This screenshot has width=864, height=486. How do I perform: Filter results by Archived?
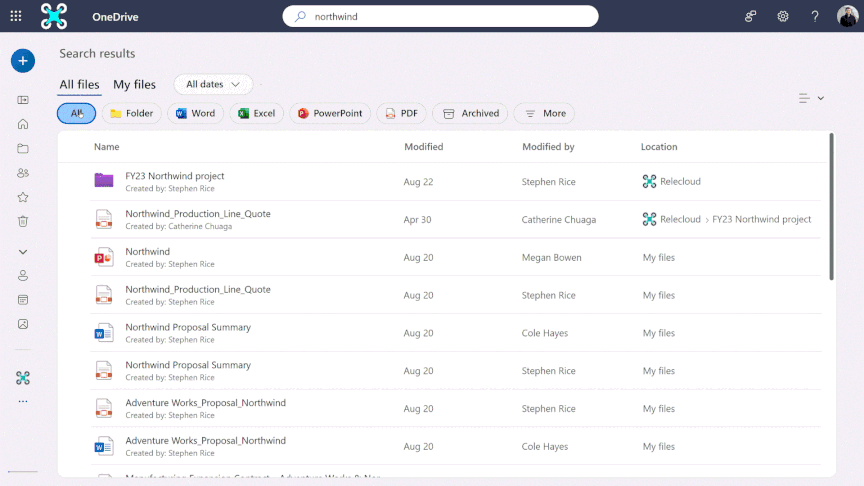[470, 114]
